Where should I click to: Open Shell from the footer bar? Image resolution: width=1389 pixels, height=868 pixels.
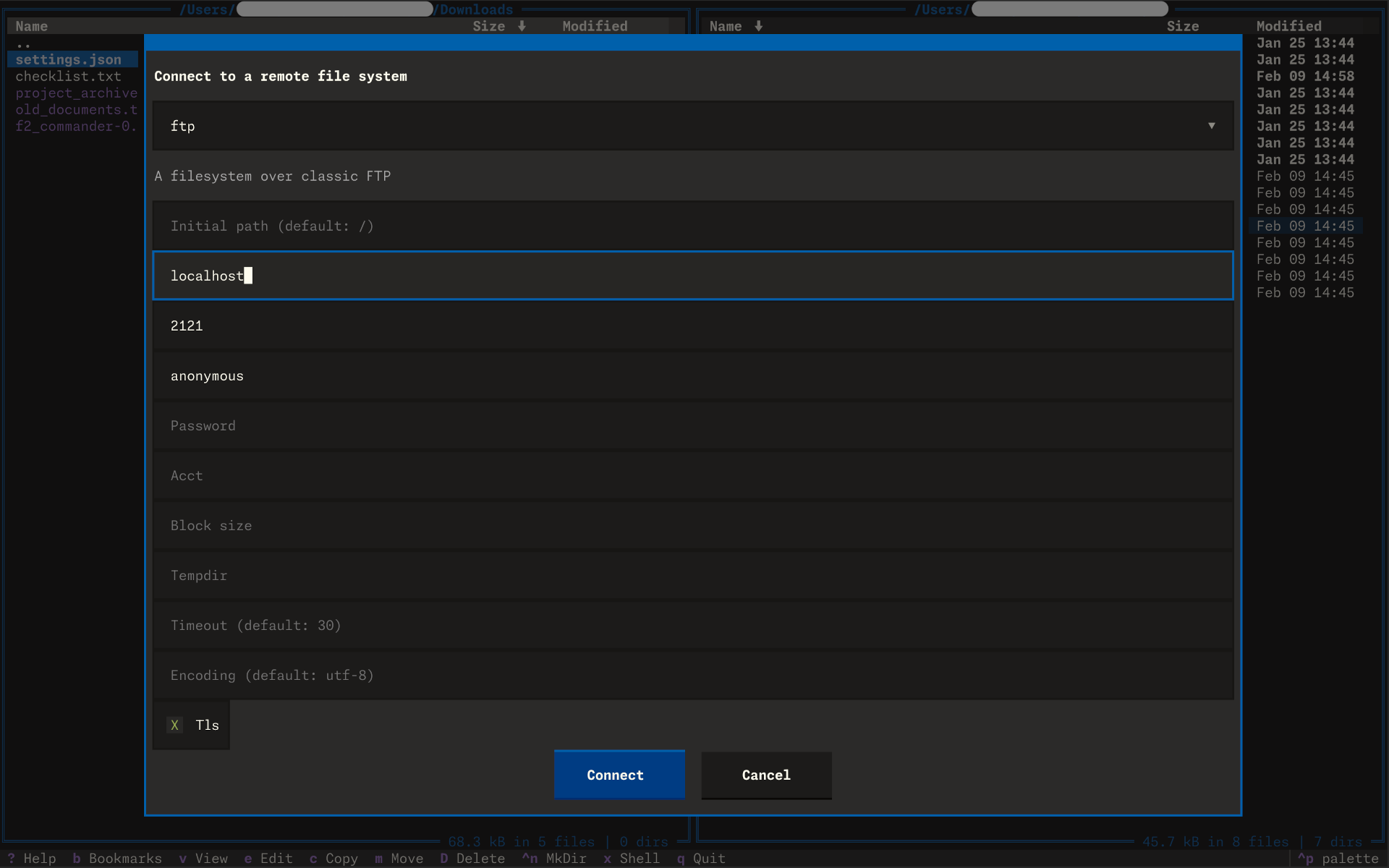(632, 859)
